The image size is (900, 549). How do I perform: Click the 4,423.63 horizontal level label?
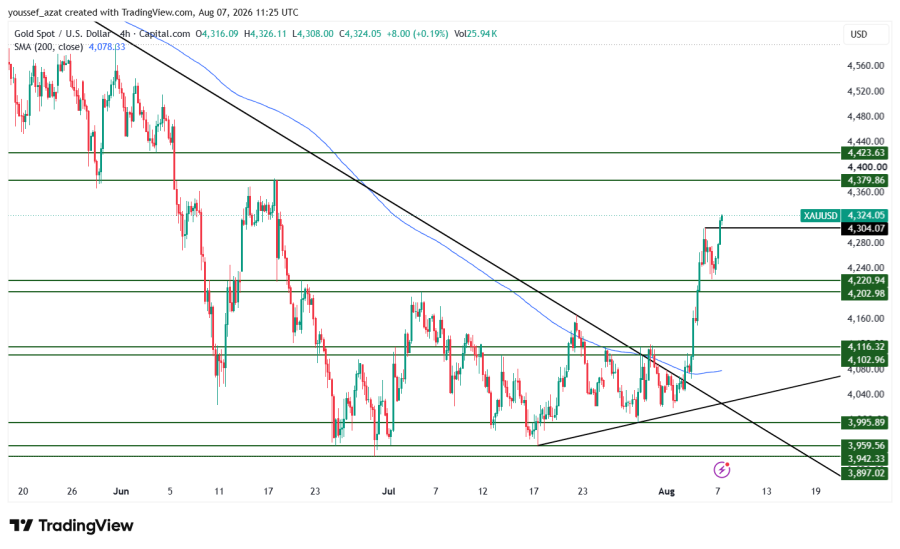[864, 153]
